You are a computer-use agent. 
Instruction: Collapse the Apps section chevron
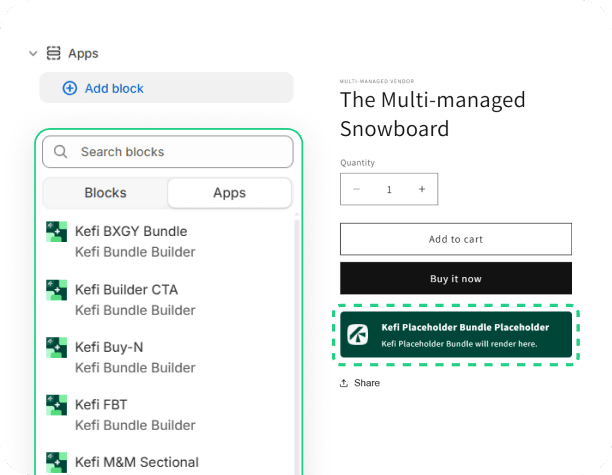(33, 53)
